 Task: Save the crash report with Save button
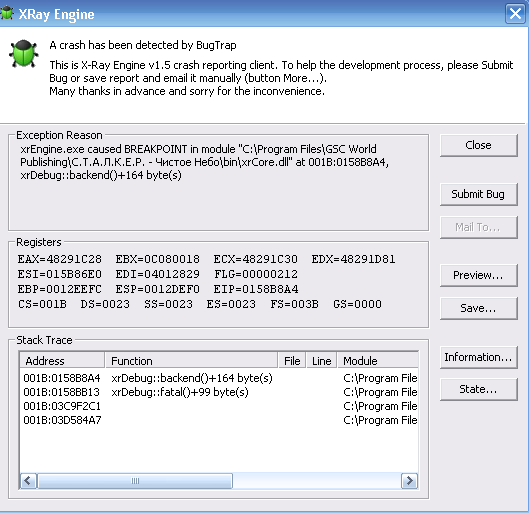pyautogui.click(x=478, y=308)
